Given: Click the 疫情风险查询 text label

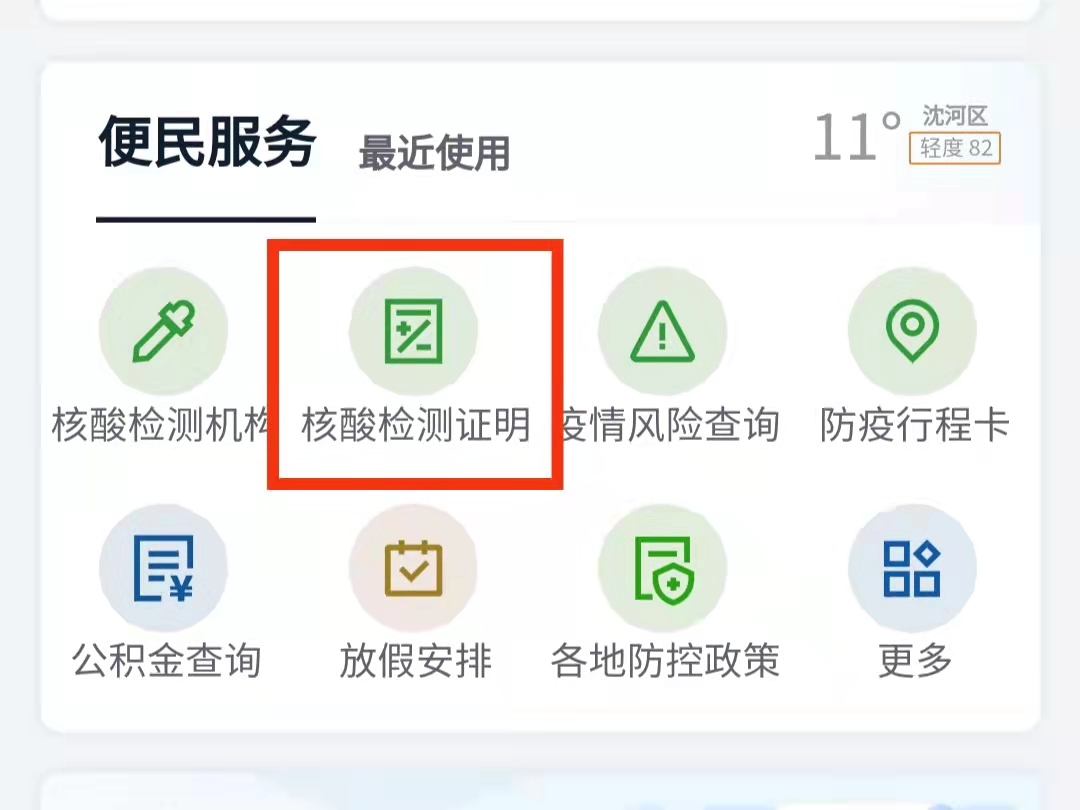Looking at the screenshot, I should click(x=671, y=424).
